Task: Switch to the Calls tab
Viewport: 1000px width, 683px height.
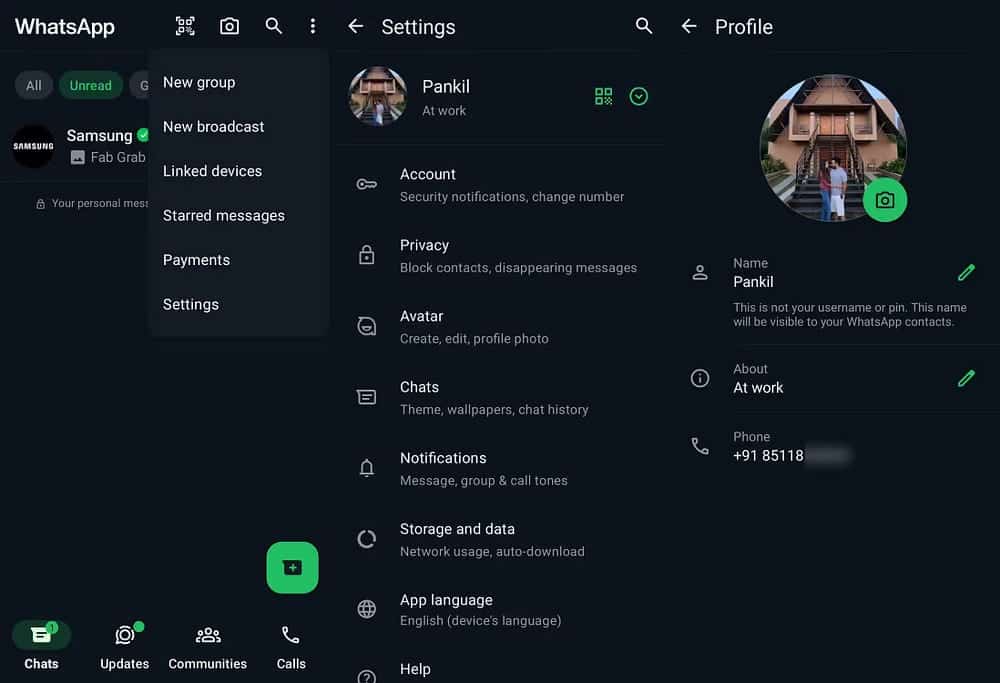Action: pyautogui.click(x=291, y=645)
